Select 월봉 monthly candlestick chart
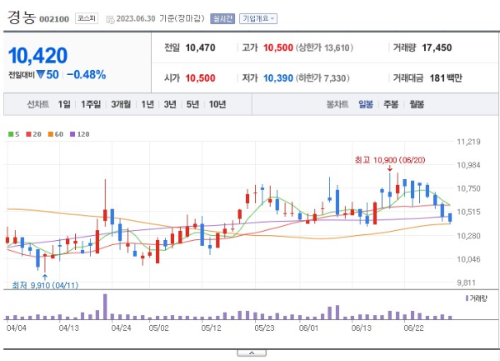The width and height of the screenshot is (500, 361). tap(417, 104)
